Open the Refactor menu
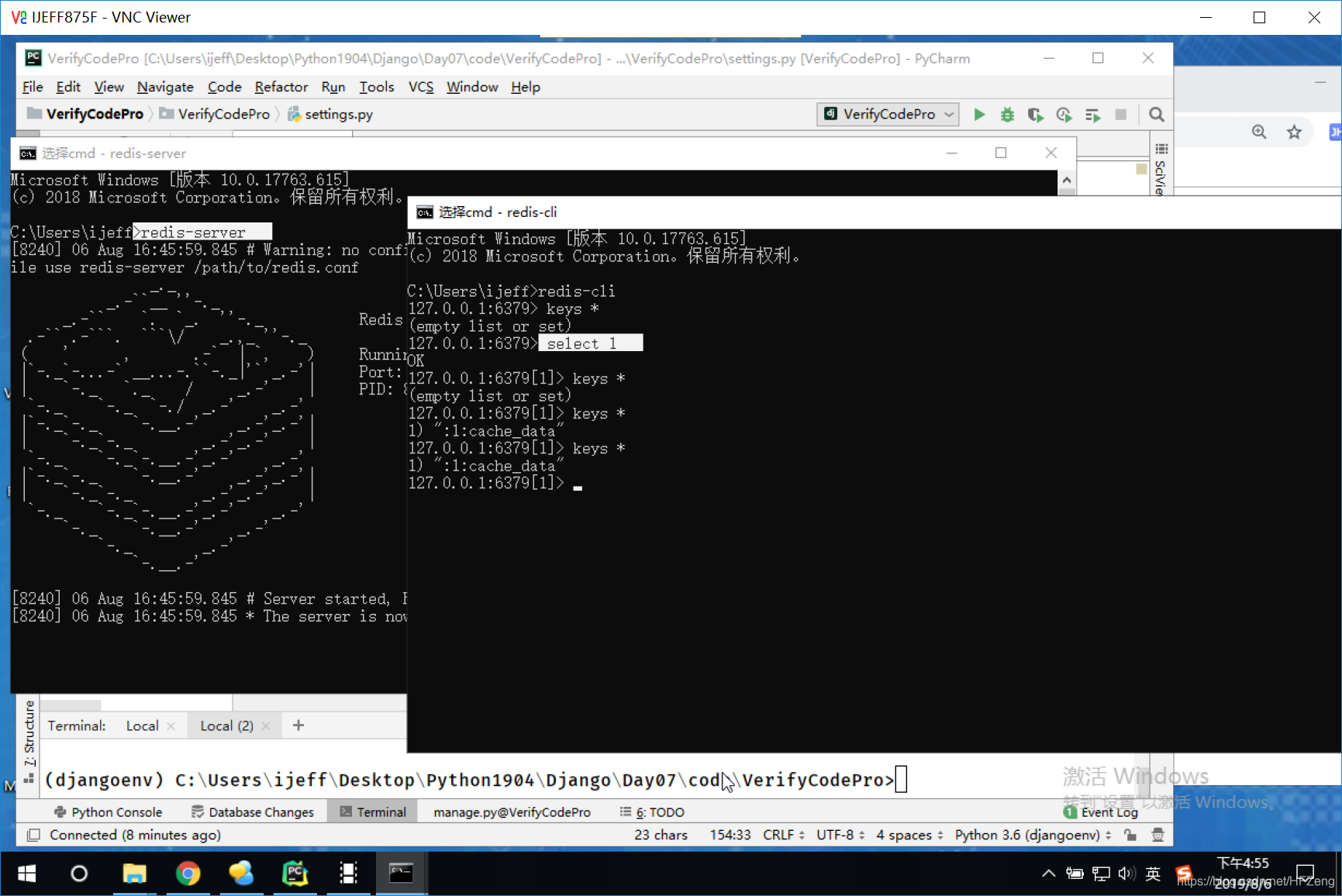Viewport: 1342px width, 896px height. click(281, 87)
